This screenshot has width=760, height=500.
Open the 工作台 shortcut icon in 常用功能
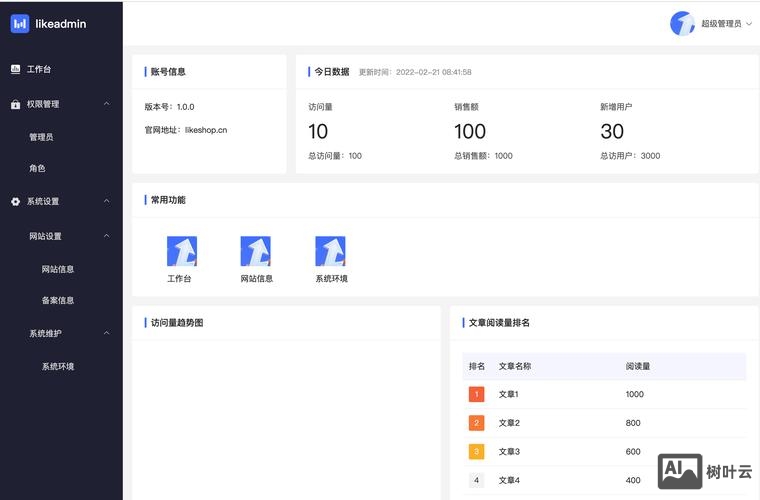(x=182, y=251)
